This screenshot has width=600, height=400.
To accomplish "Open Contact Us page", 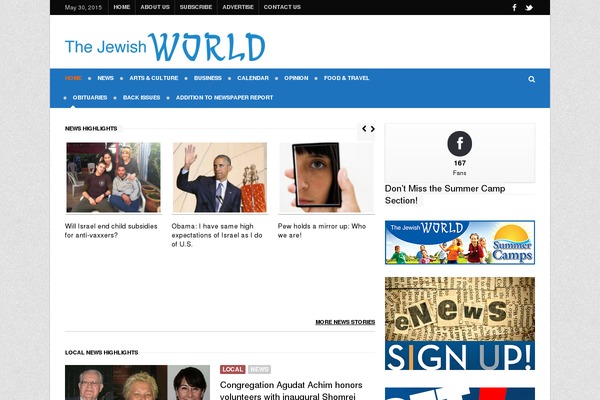I will click(282, 7).
